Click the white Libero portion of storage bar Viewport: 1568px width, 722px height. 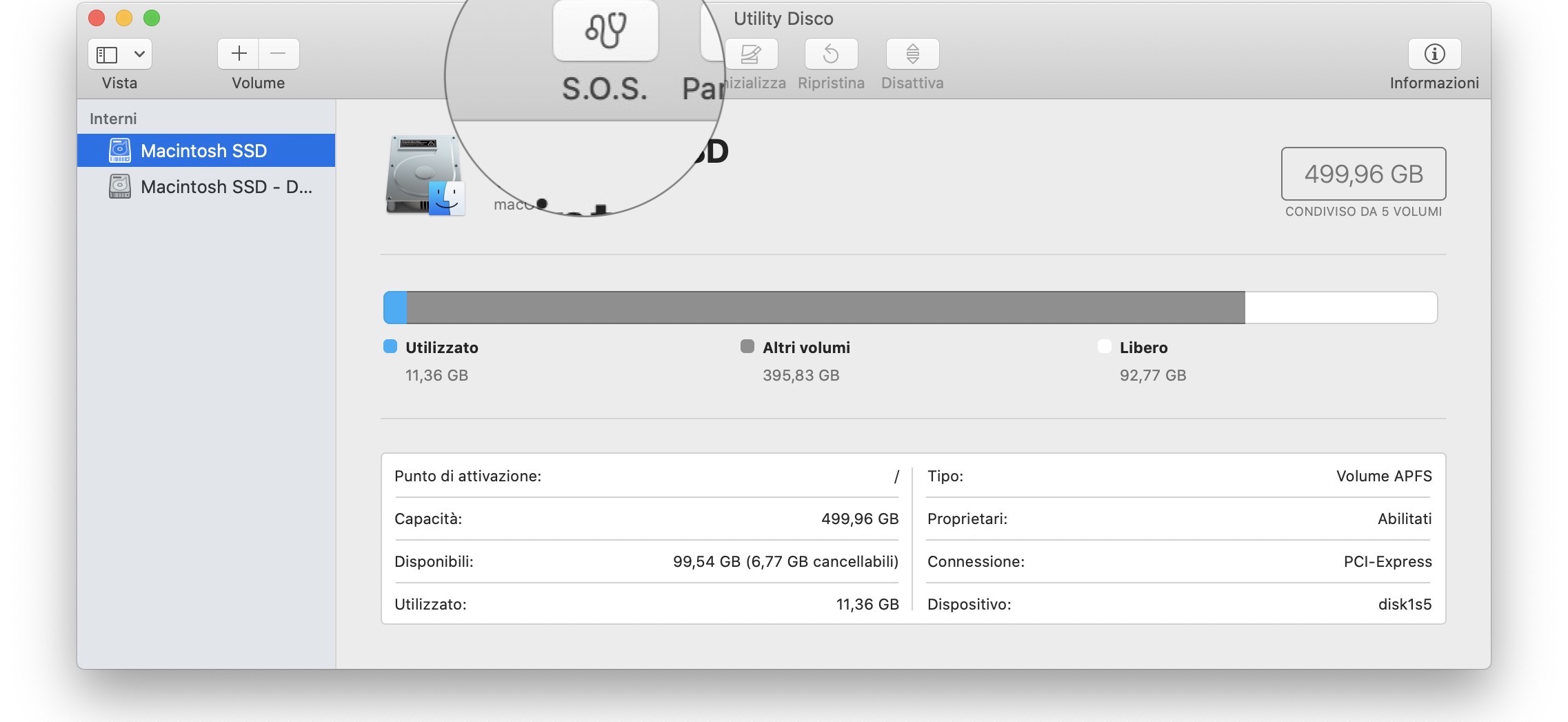pos(1340,308)
